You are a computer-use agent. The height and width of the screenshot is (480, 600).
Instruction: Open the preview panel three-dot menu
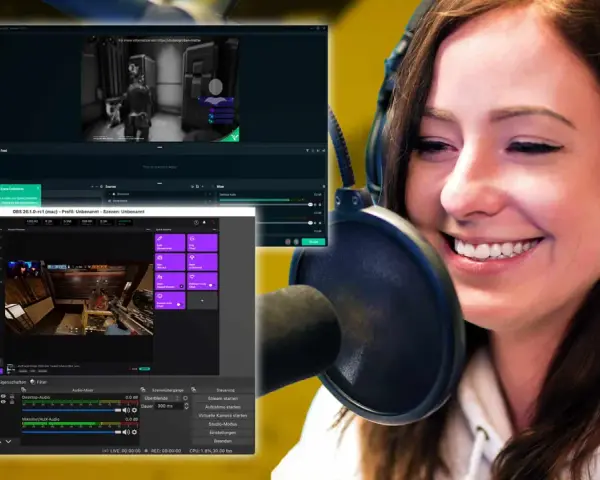(148, 230)
